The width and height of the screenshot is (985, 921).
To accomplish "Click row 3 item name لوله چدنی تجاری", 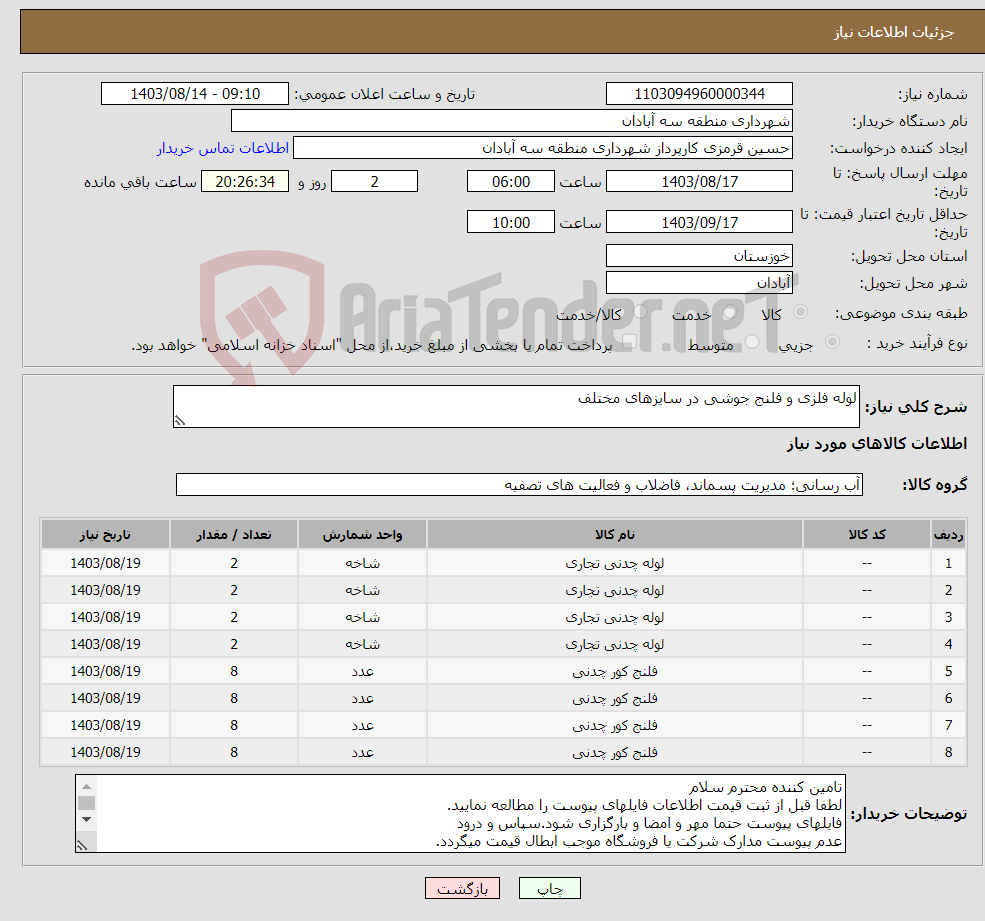I will (614, 617).
